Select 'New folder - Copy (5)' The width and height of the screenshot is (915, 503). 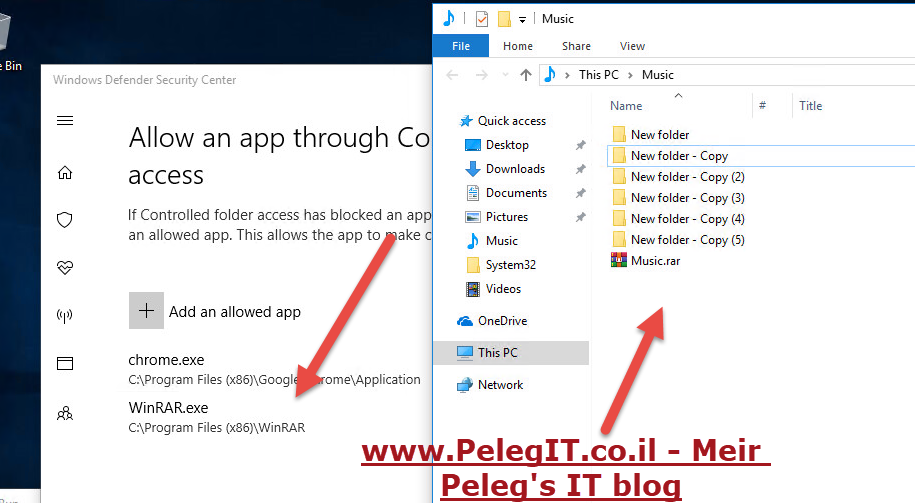coord(687,240)
